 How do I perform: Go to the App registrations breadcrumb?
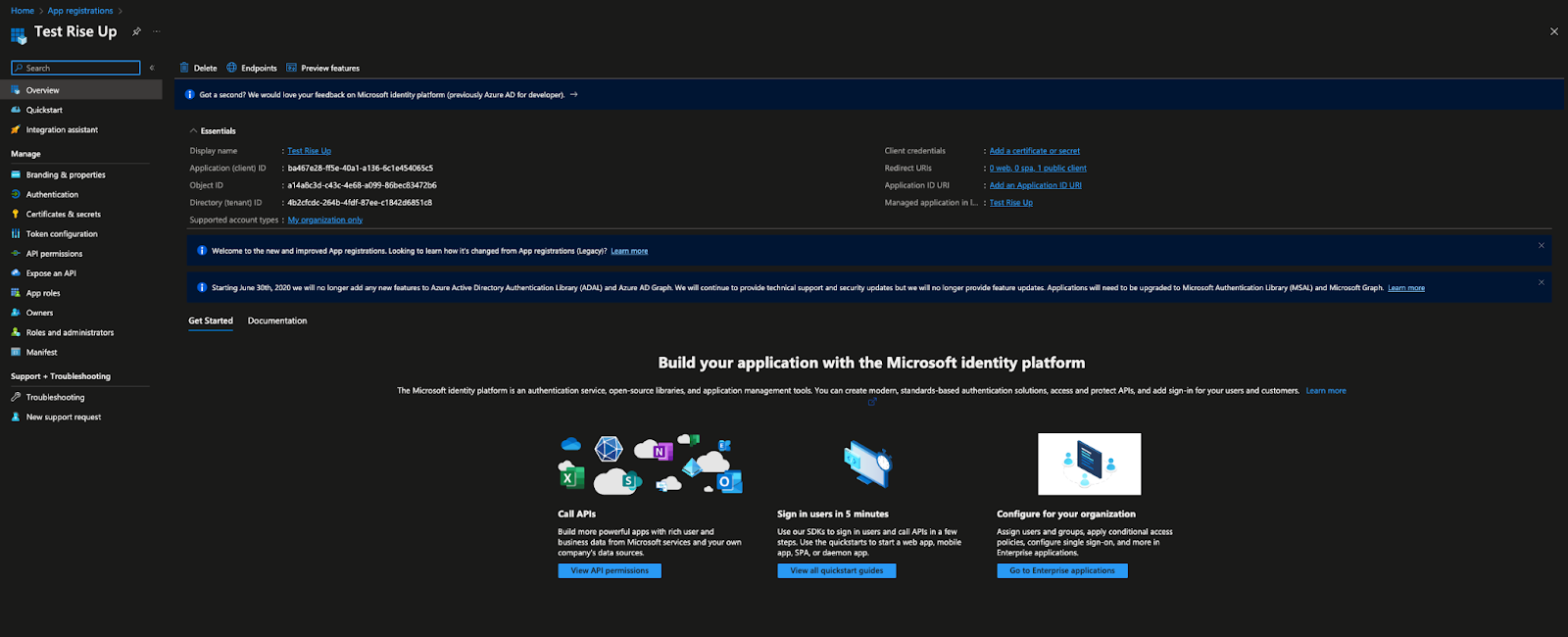click(x=80, y=11)
